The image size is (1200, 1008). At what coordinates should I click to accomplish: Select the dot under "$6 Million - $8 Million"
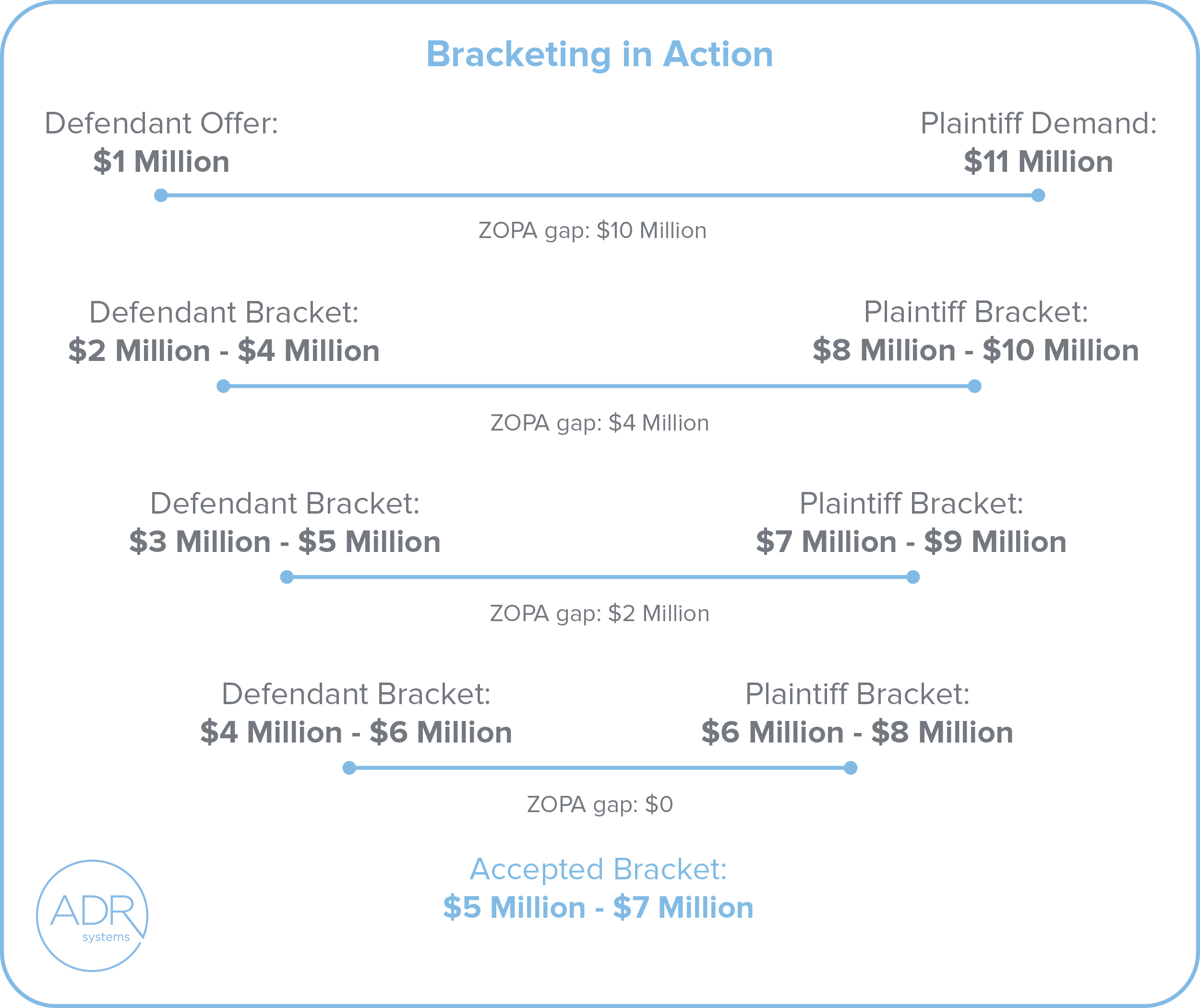tap(850, 768)
